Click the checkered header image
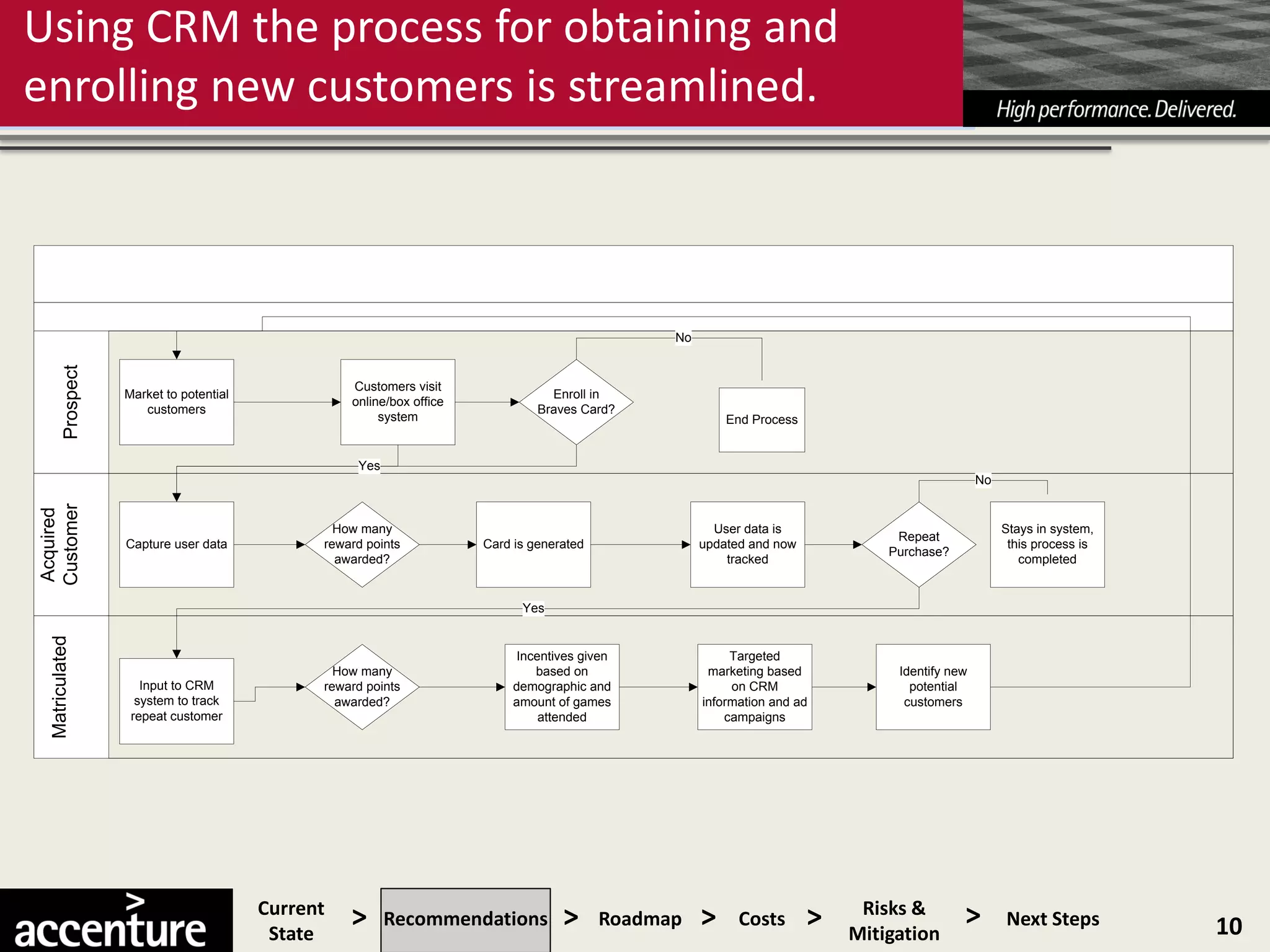This screenshot has width=1270, height=952. pos(1116,45)
